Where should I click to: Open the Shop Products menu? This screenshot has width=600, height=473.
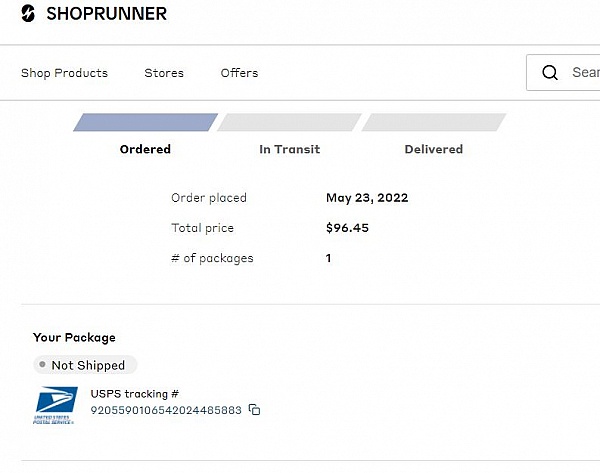tap(64, 73)
